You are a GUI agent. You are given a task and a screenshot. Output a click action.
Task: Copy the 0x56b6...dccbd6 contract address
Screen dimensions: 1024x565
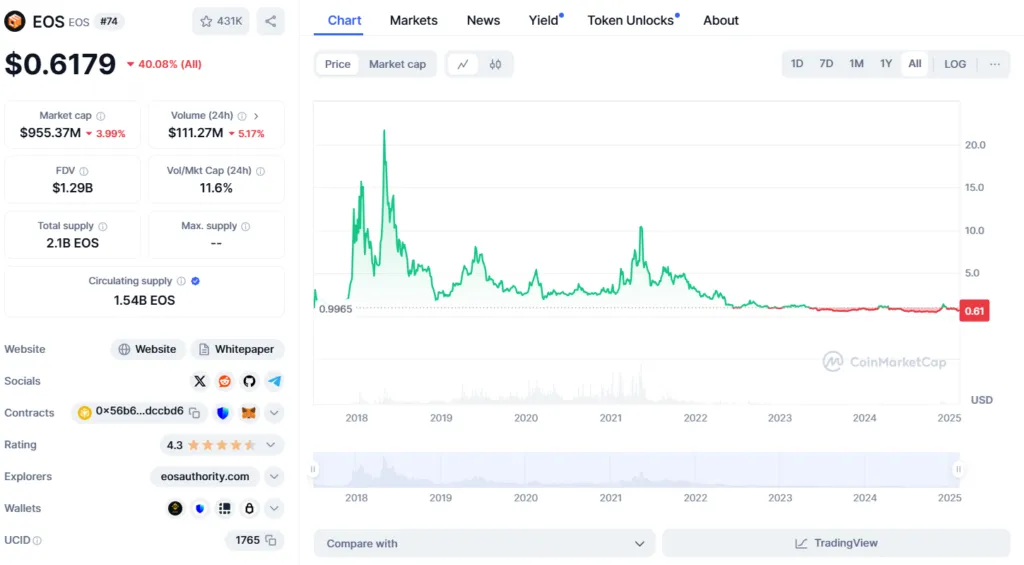194,413
